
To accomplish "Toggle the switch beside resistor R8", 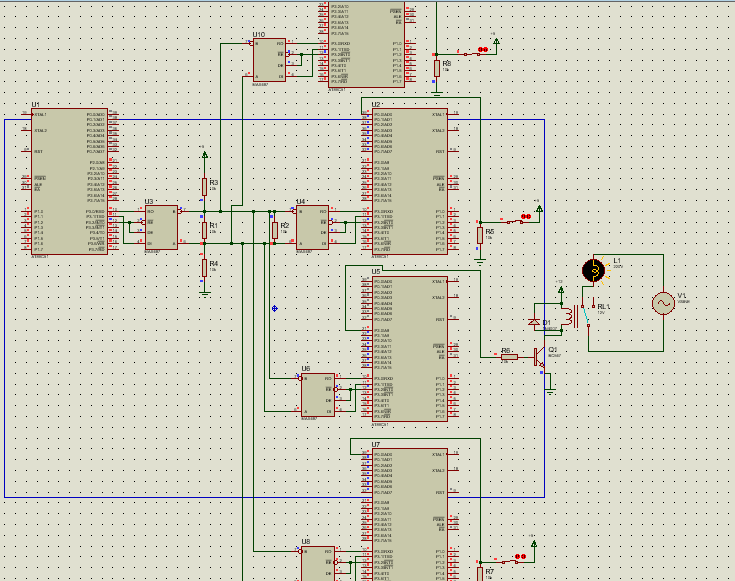I will tap(474, 52).
